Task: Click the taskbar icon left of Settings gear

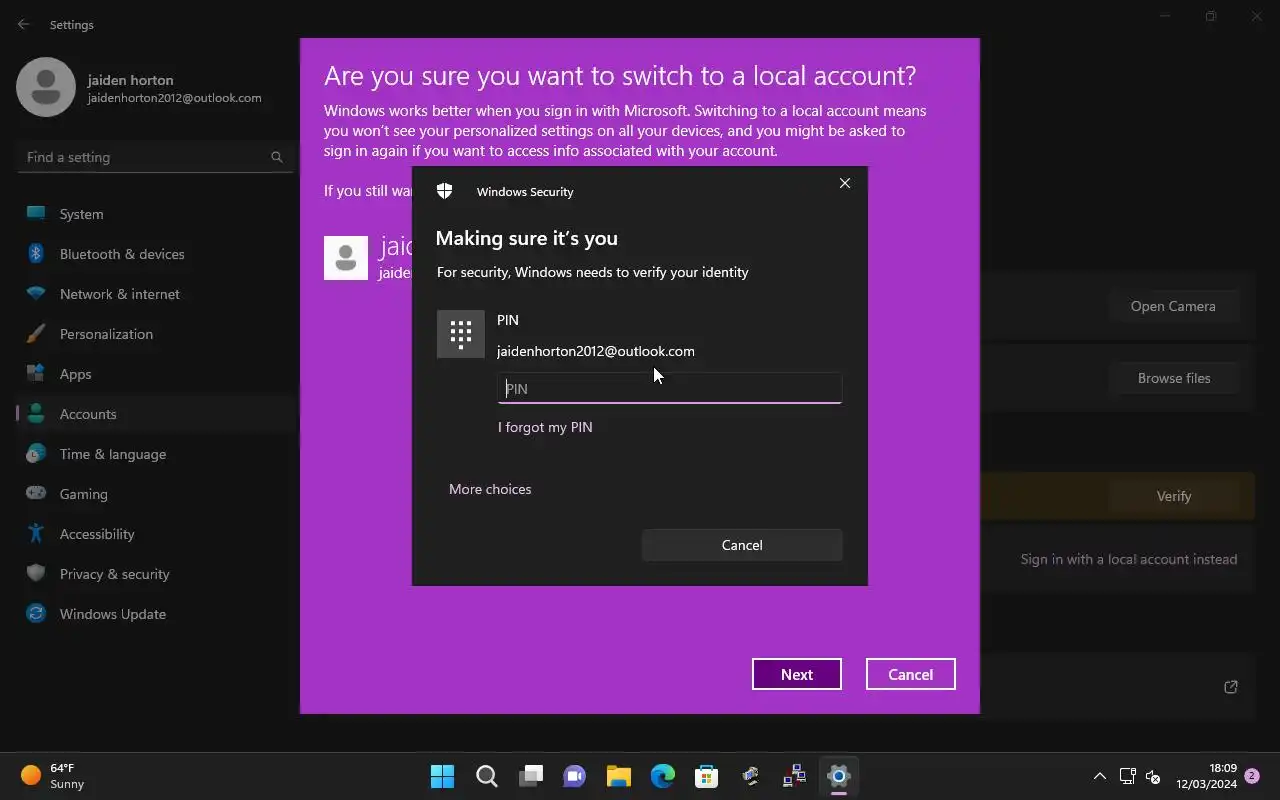Action: click(794, 776)
